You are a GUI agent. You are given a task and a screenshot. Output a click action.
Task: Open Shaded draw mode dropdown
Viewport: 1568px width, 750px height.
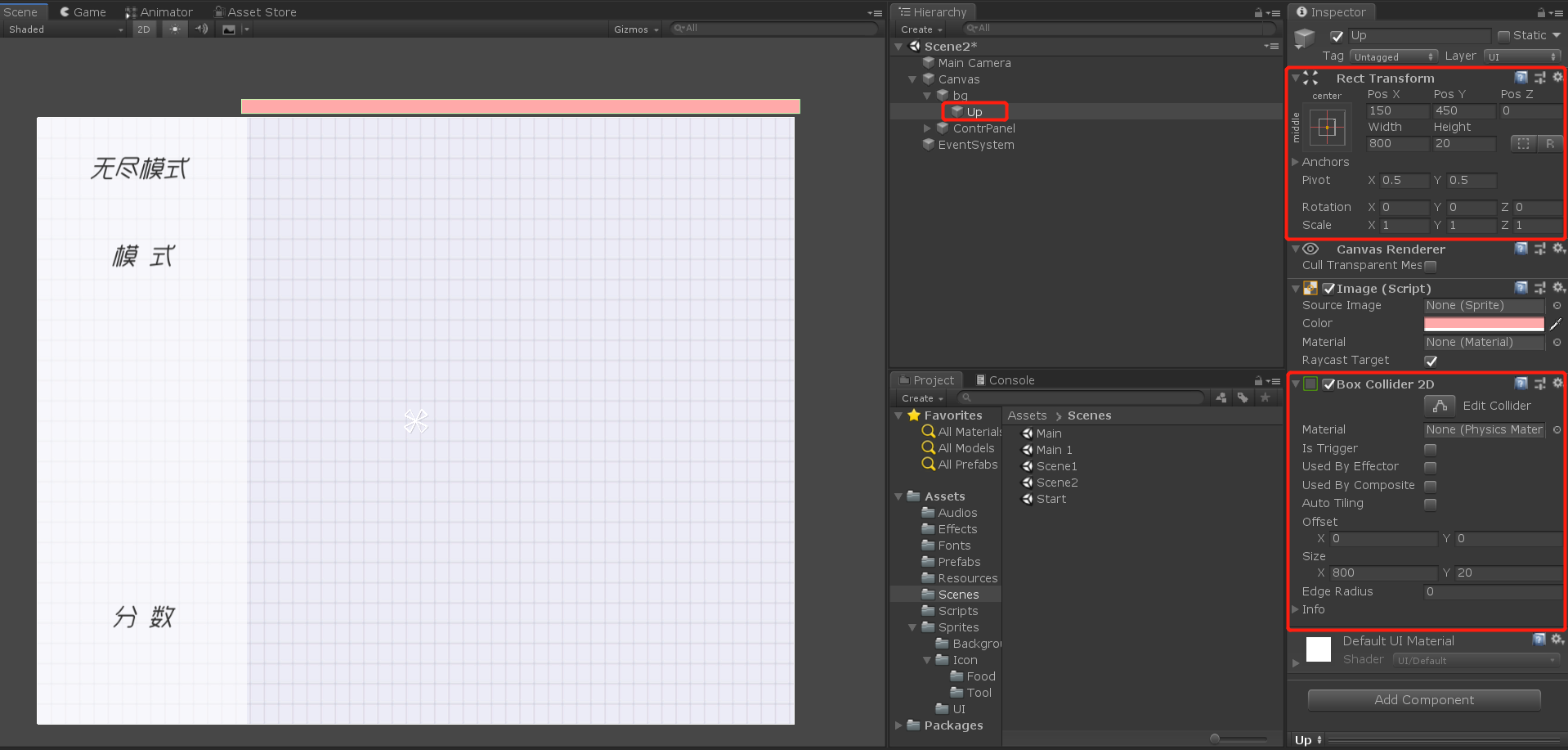point(65,29)
